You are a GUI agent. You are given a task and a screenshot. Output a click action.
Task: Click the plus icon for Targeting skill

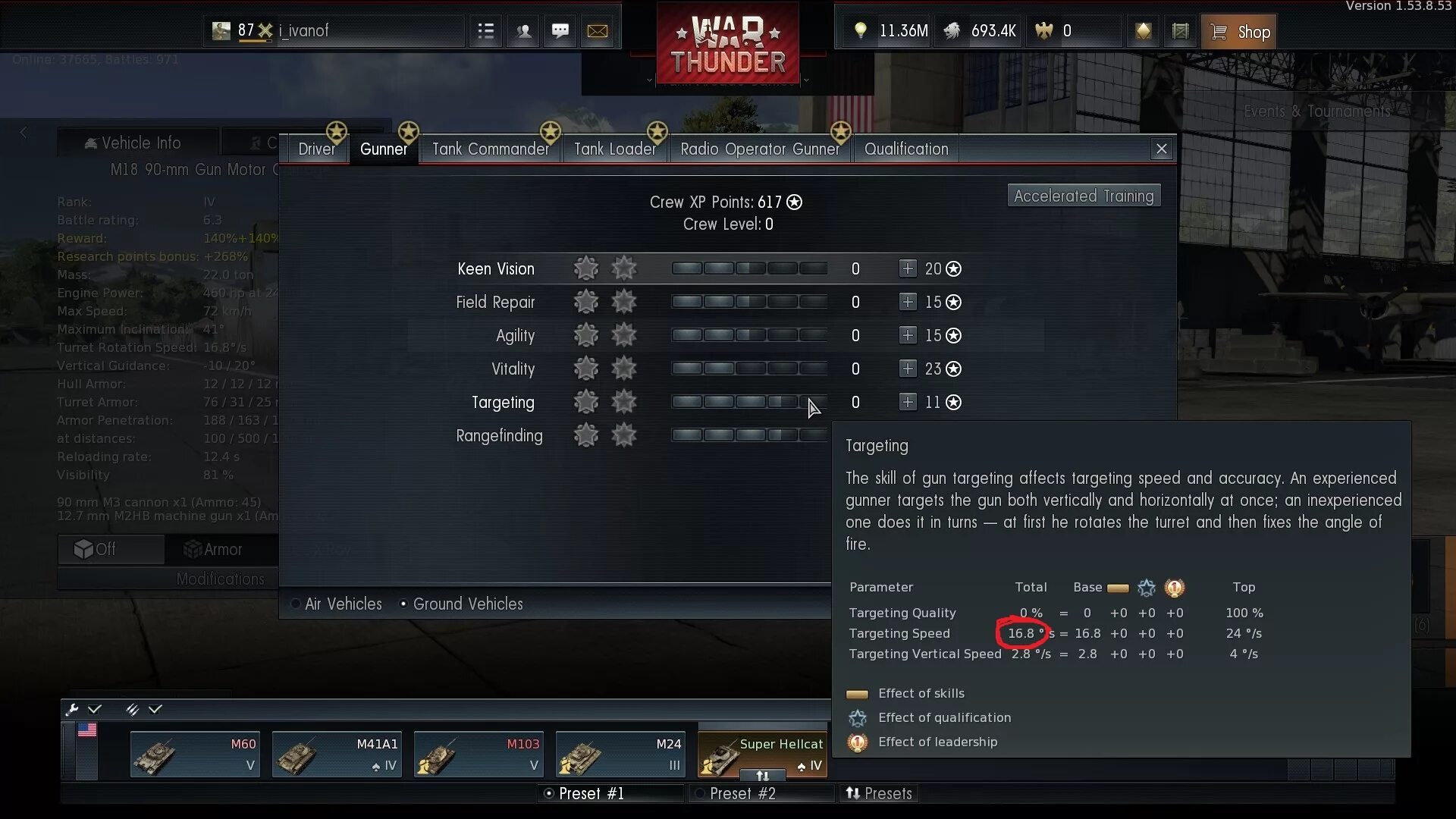pyautogui.click(x=906, y=401)
